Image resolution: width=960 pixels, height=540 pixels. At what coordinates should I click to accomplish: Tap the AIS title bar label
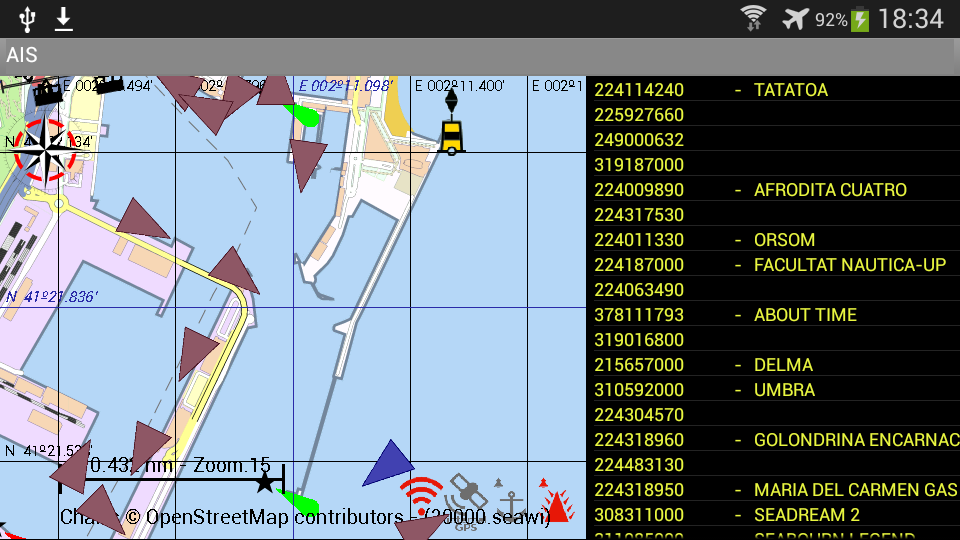(22, 55)
